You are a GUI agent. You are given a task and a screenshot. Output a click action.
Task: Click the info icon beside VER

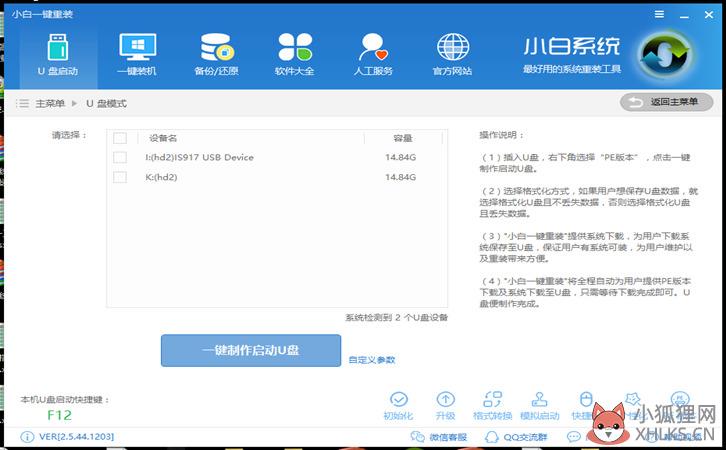pos(27,437)
